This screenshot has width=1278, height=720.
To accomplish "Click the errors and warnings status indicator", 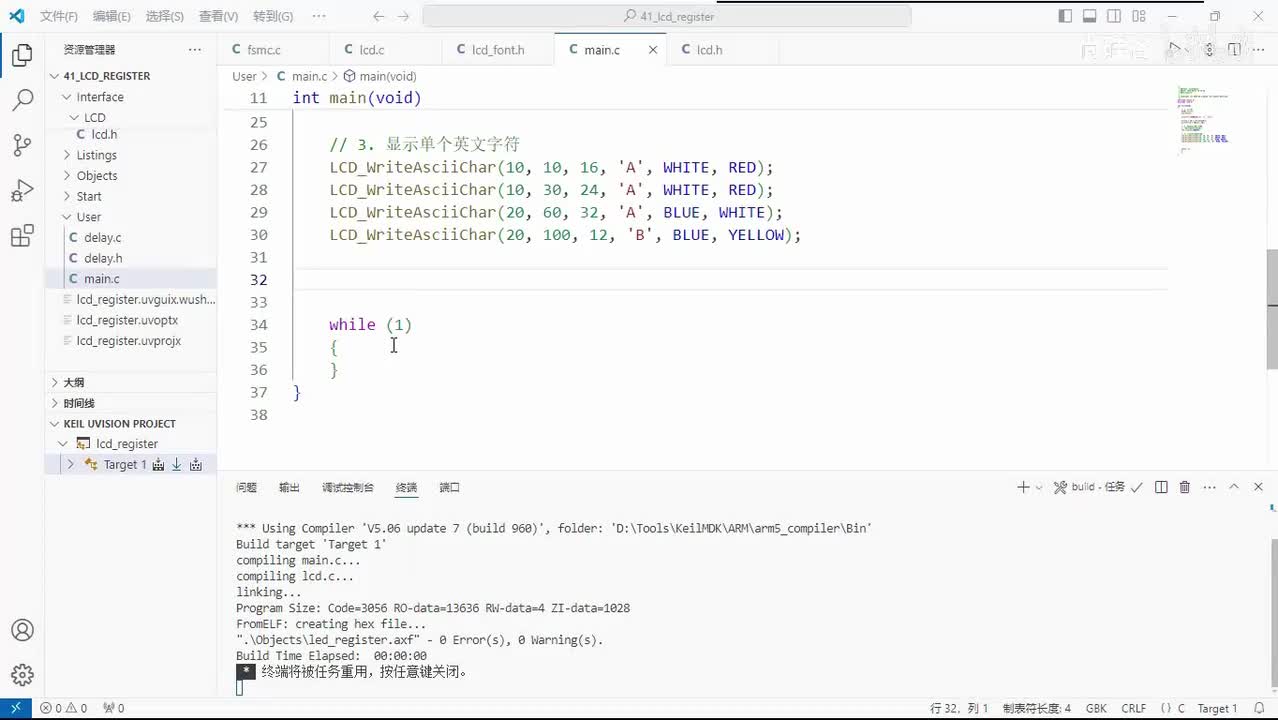I will click(63, 708).
